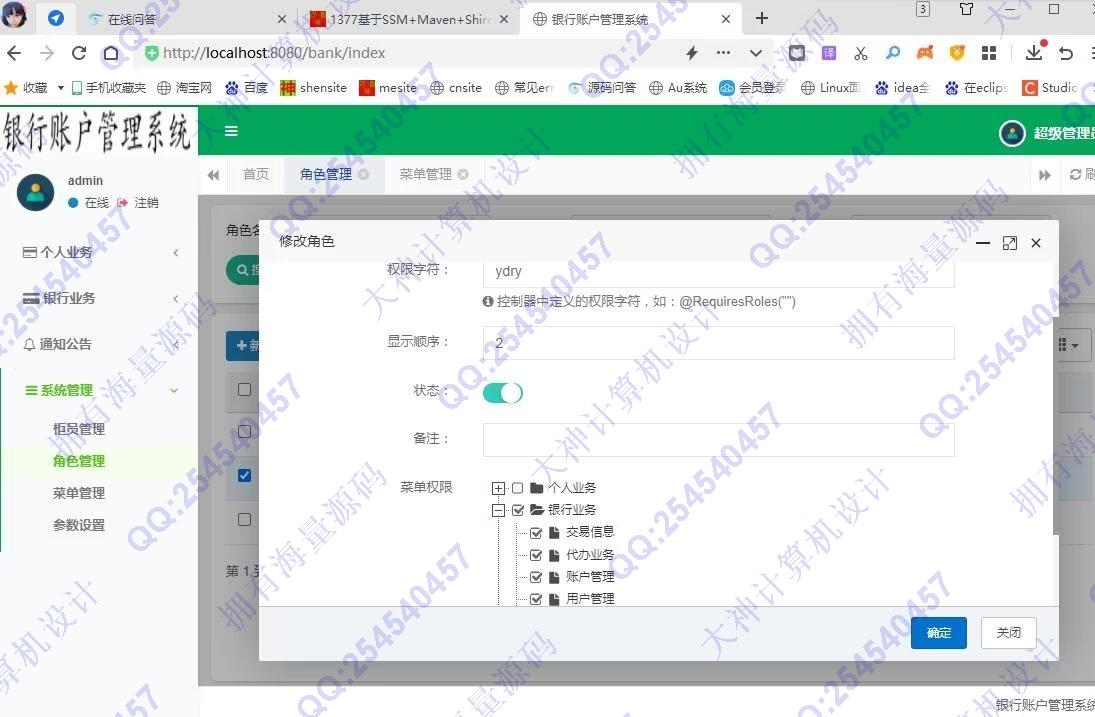Switch to the 1377基于SSM+Maven browser tab
This screenshot has width=1095, height=717.
410,20
